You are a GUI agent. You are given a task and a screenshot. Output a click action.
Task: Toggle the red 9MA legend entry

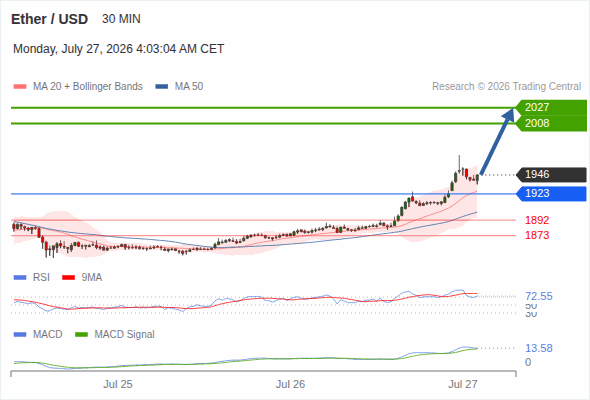pyautogui.click(x=82, y=277)
